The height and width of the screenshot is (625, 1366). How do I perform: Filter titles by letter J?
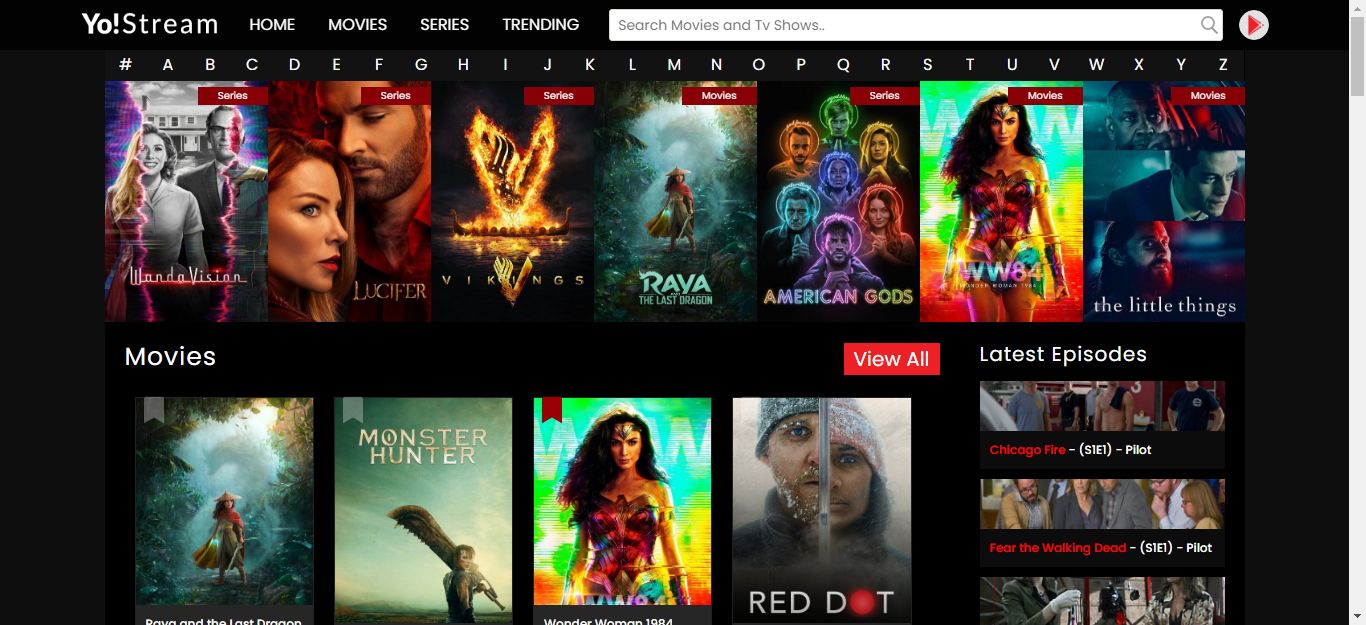click(547, 64)
